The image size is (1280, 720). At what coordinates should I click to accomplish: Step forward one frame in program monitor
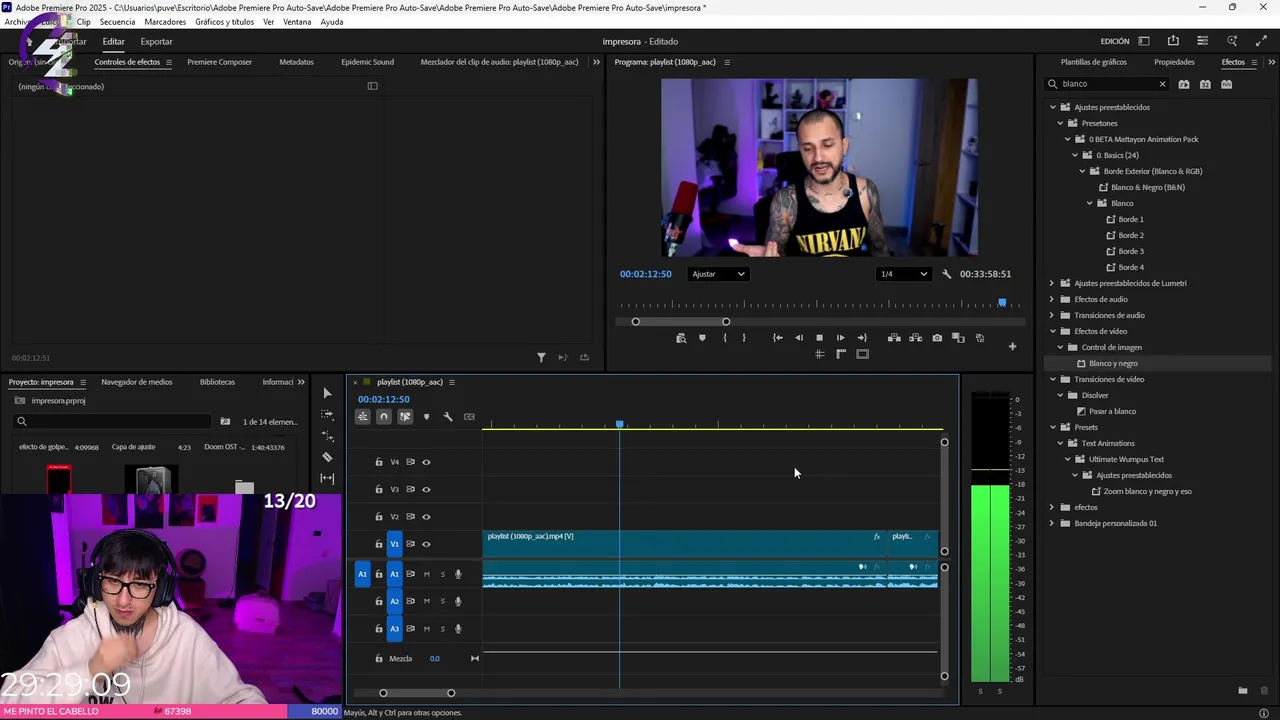pos(840,338)
